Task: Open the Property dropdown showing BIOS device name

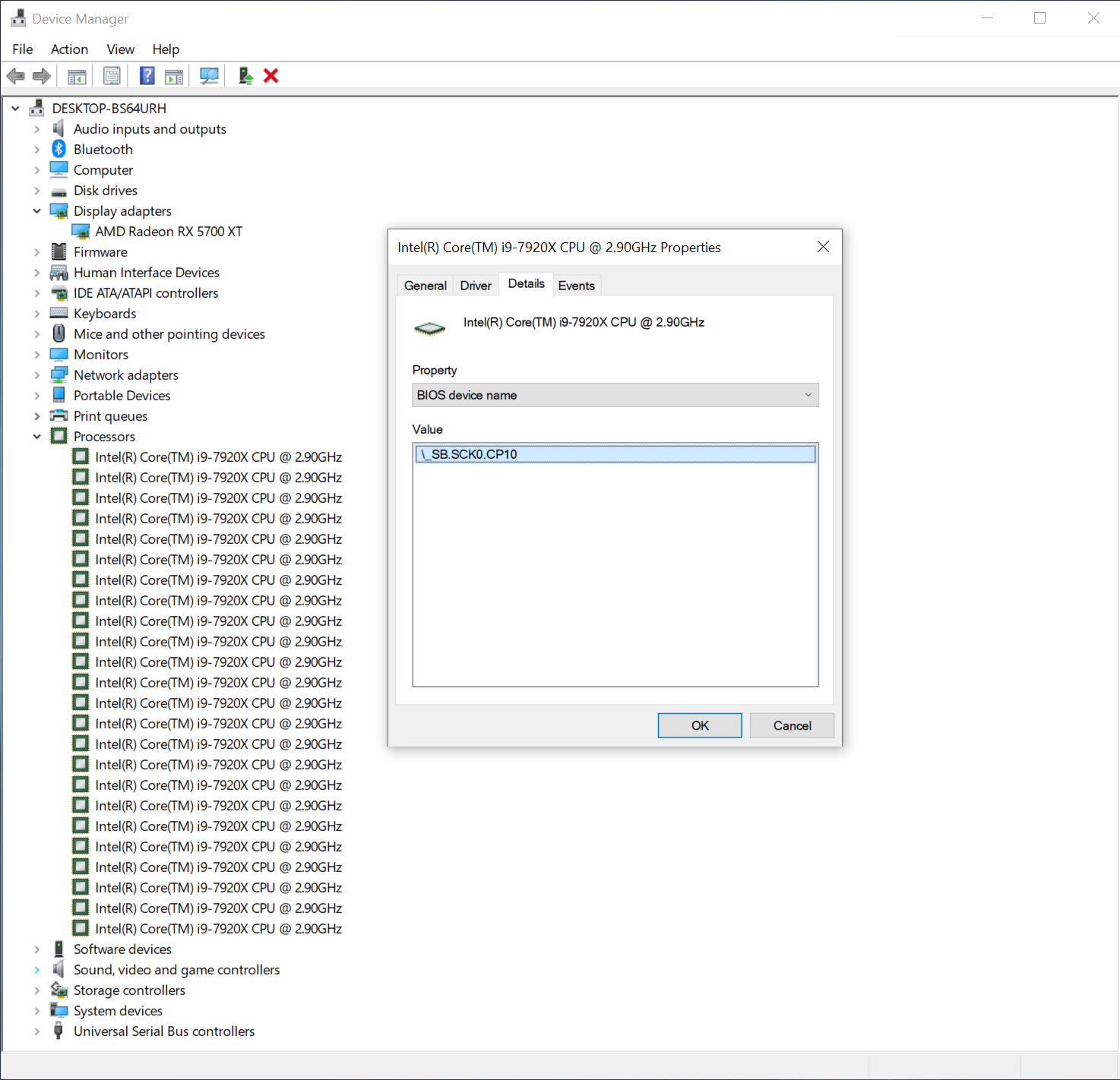Action: point(615,395)
